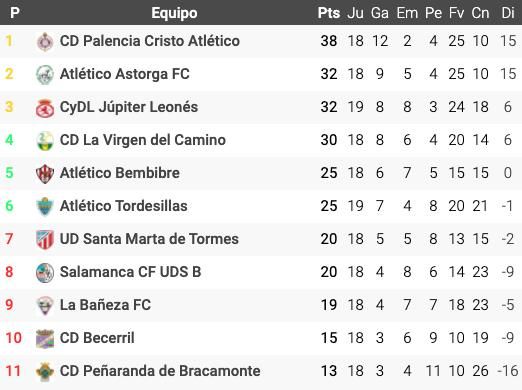Click CD Peñaranda de Bracamonte crest
This screenshot has height=390, width=522.
click(x=45, y=371)
